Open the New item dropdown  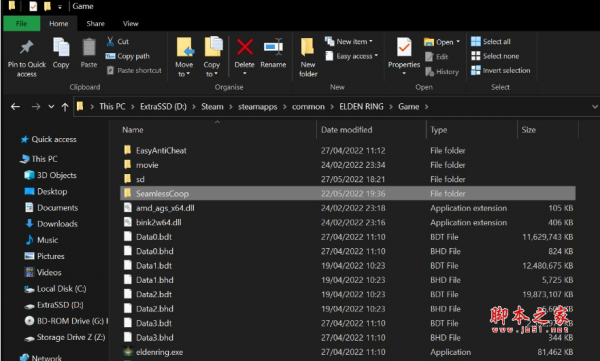click(x=349, y=41)
